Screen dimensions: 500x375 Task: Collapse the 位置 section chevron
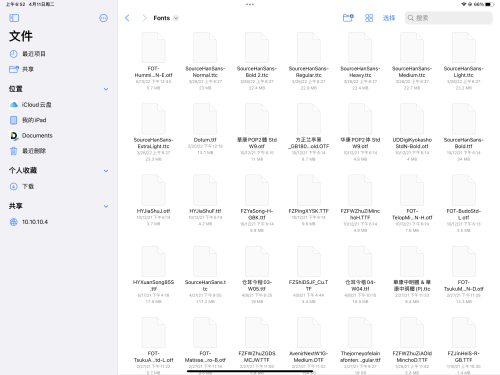tap(106, 89)
